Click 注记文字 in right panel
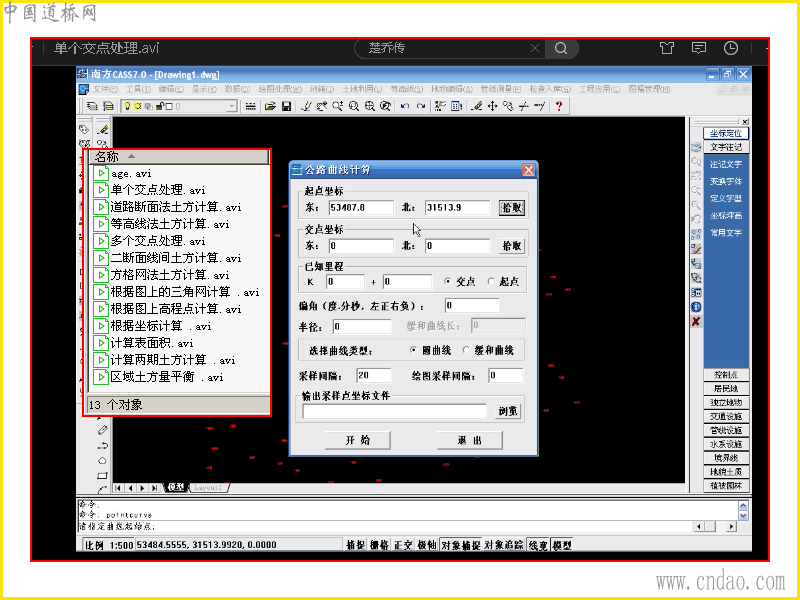 [x=726, y=164]
